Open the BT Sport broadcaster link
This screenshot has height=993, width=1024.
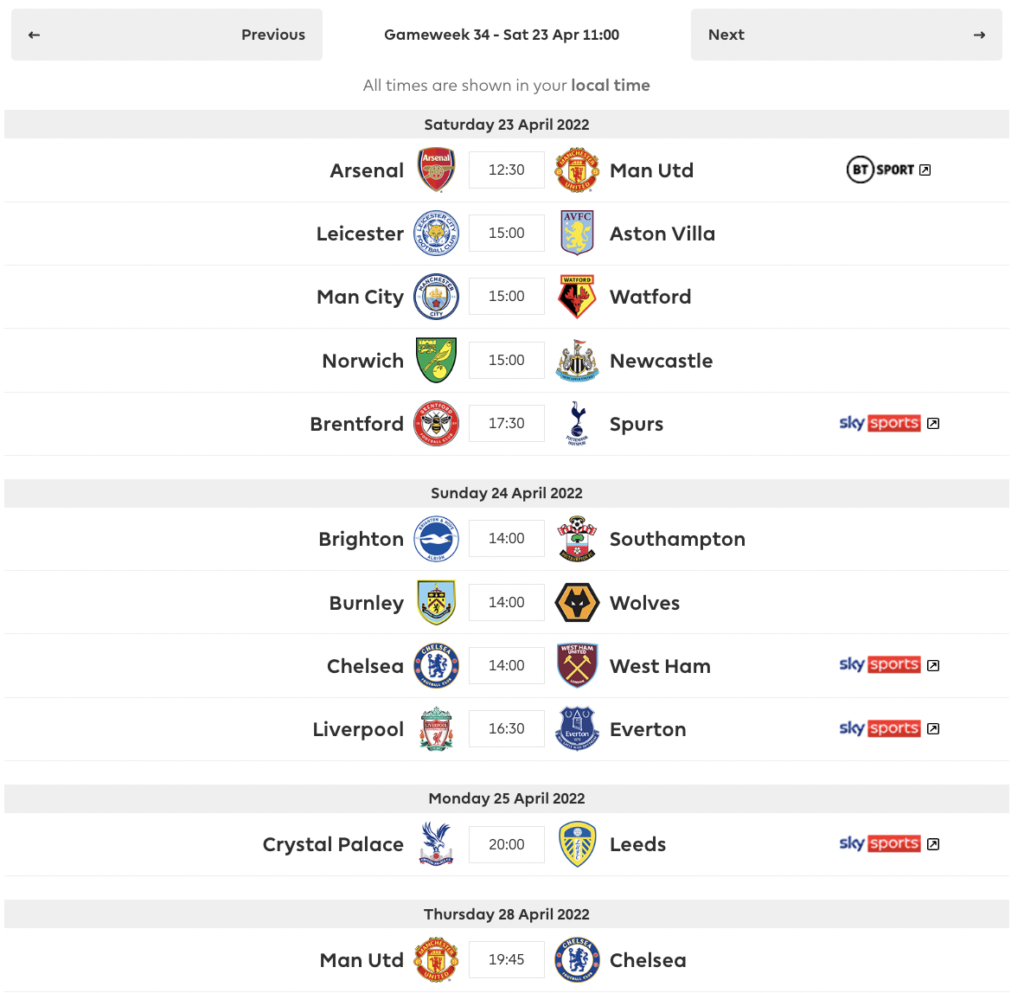pyautogui.click(x=888, y=170)
